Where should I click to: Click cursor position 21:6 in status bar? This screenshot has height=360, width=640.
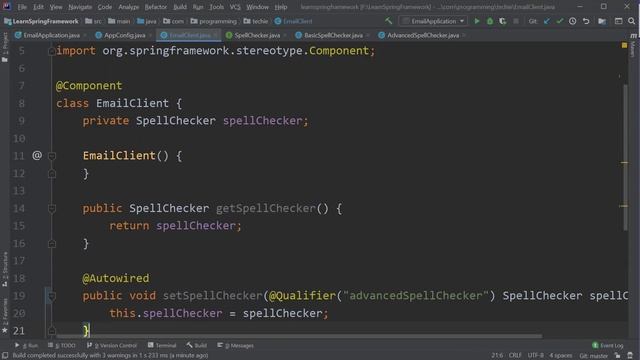(497, 356)
